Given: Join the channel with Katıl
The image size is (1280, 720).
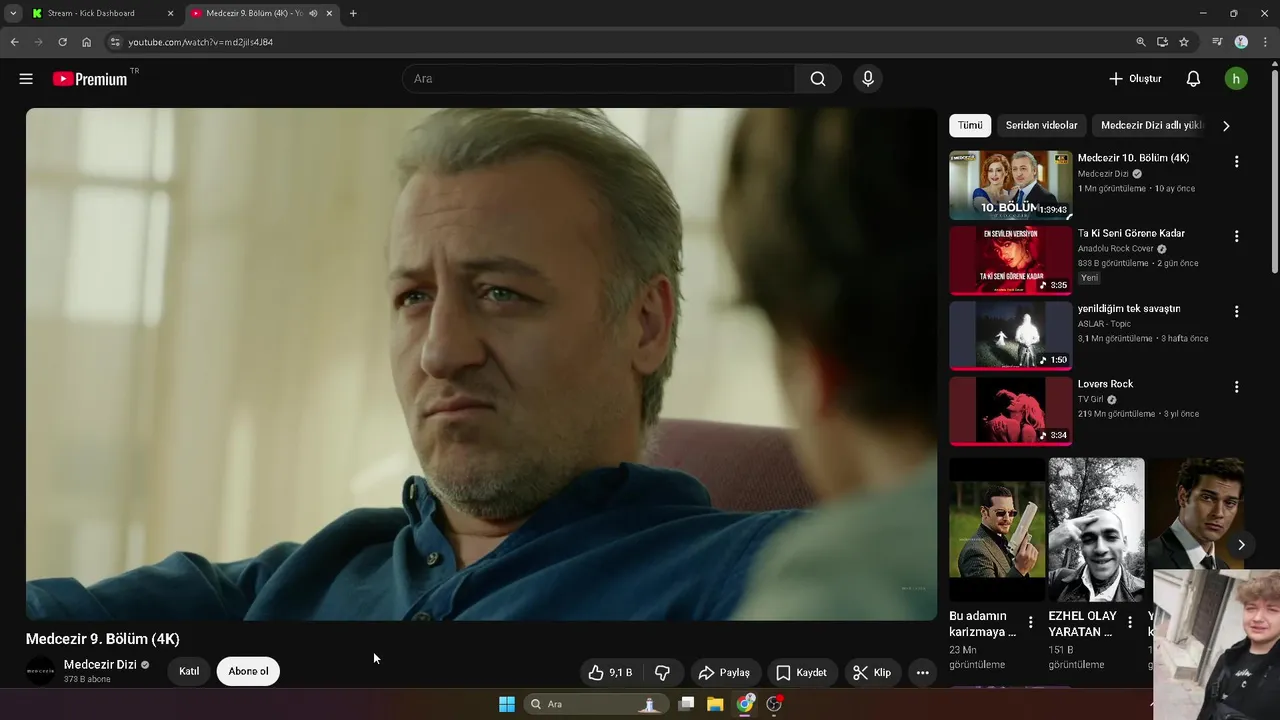Looking at the screenshot, I should tap(189, 671).
